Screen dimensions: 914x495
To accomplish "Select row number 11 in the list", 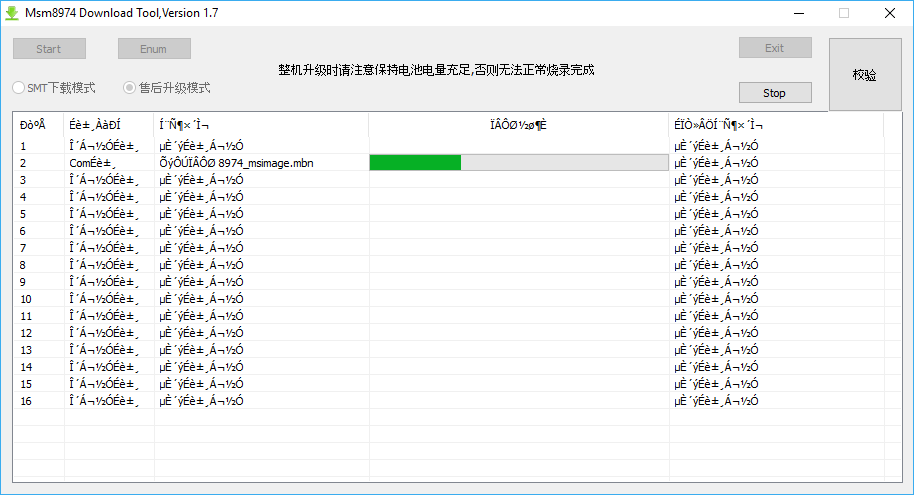I will coord(26,315).
